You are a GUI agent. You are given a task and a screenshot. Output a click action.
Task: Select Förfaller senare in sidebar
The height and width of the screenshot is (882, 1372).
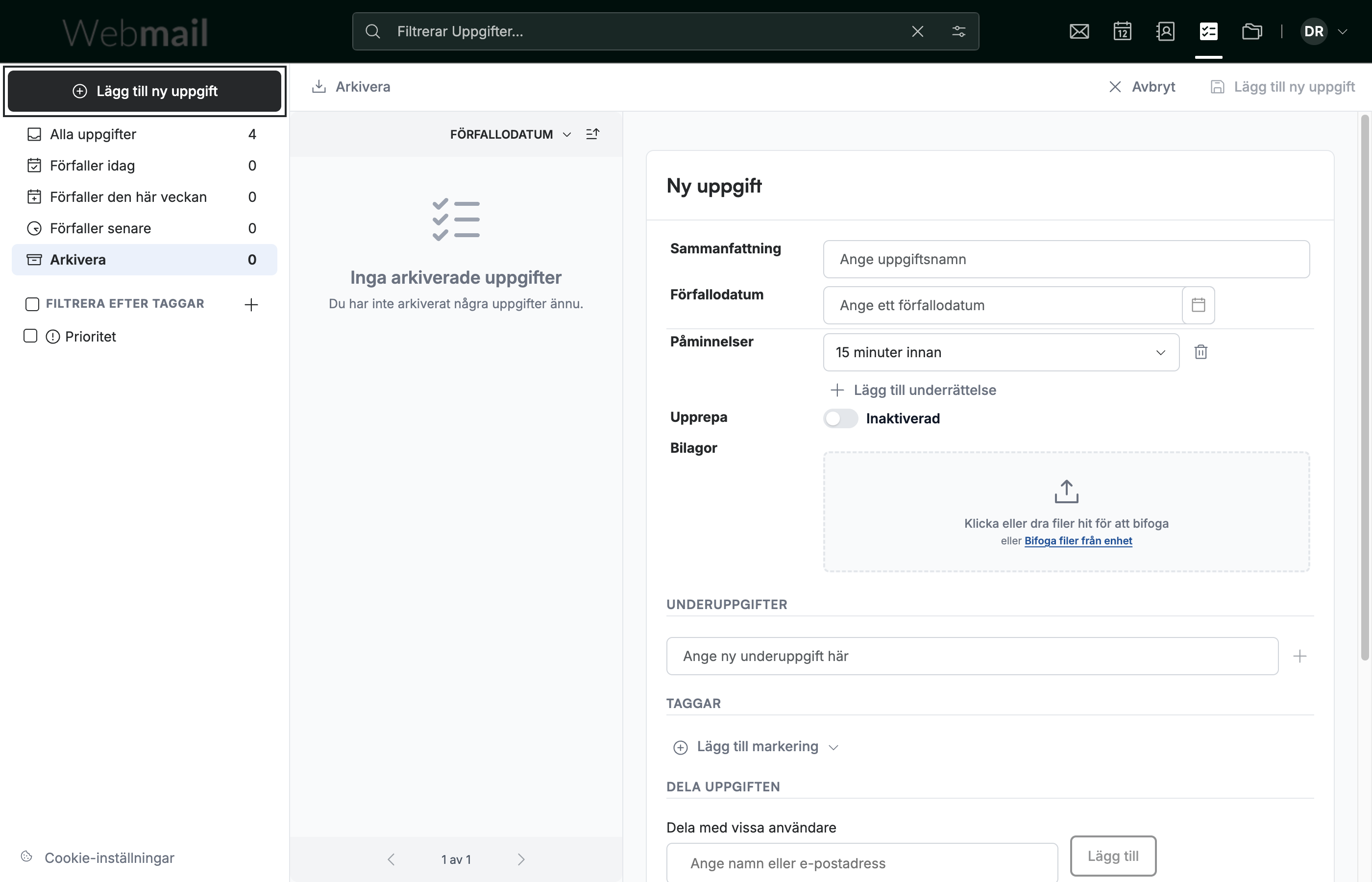pyautogui.click(x=144, y=228)
